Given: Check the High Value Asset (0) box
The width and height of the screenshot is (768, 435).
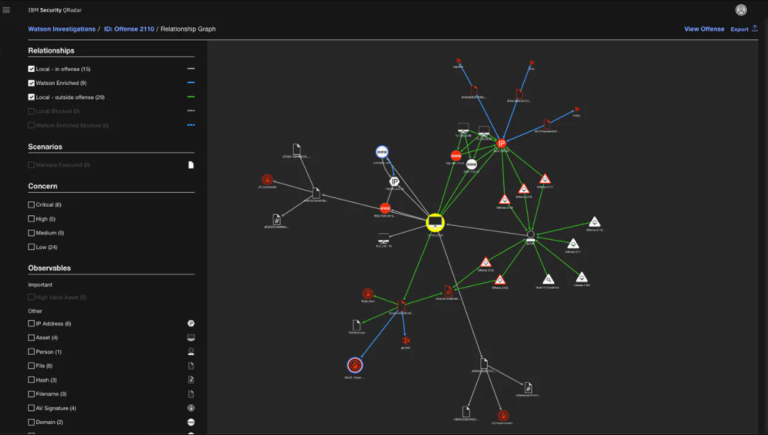Looking at the screenshot, I should tap(31, 297).
